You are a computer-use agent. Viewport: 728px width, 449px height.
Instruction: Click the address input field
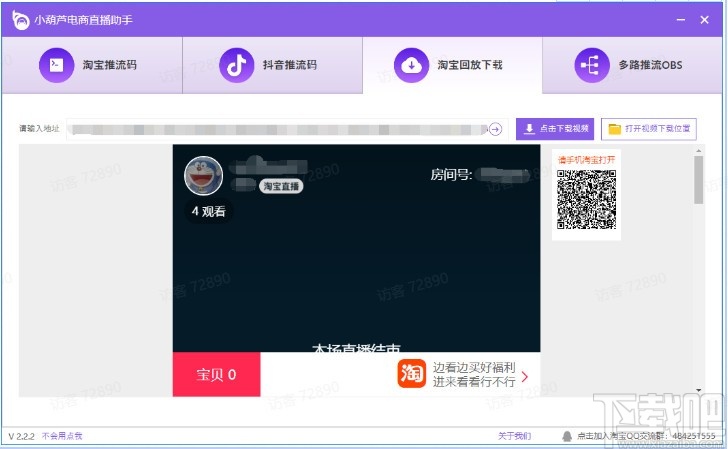tap(287, 129)
